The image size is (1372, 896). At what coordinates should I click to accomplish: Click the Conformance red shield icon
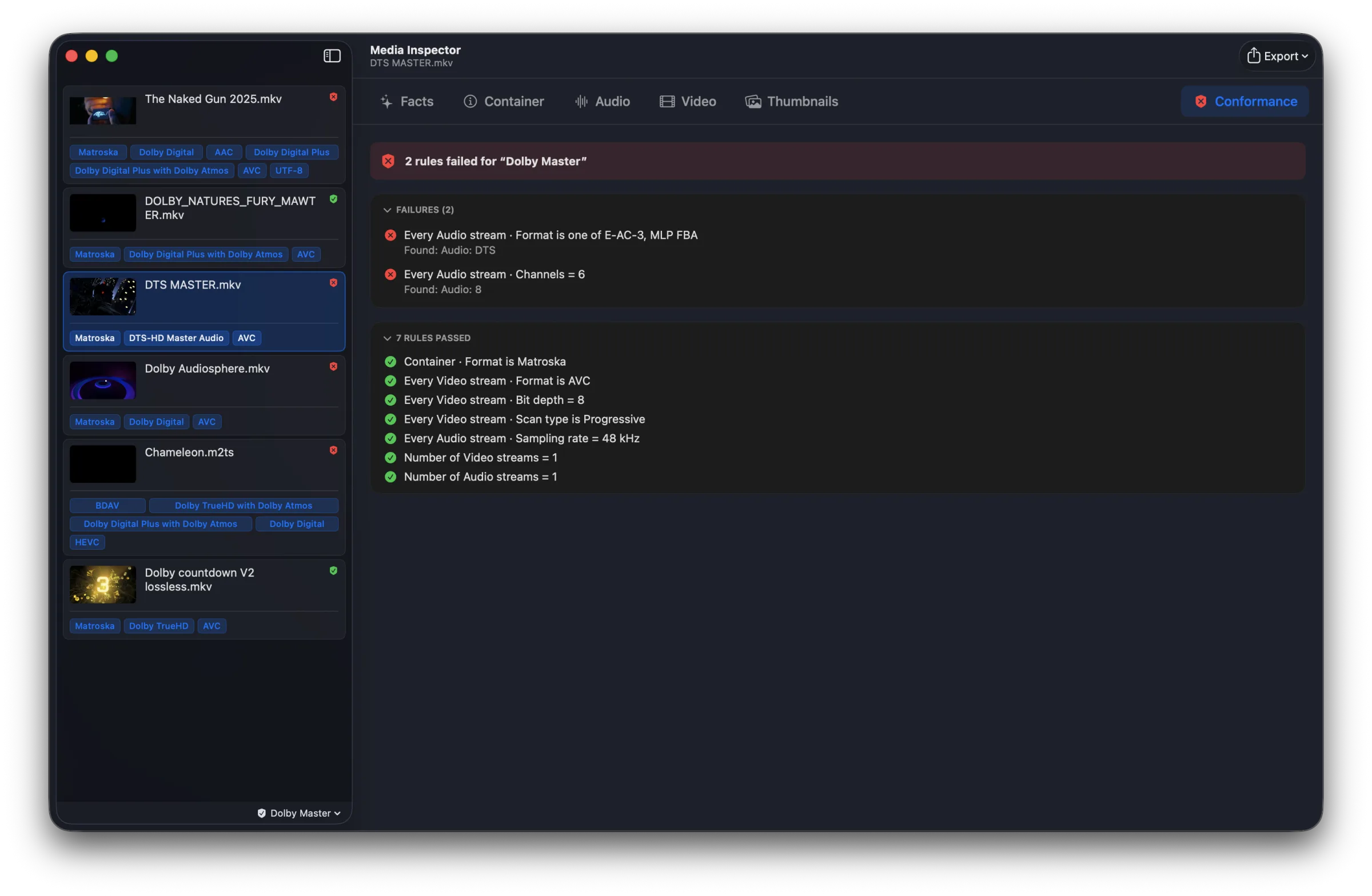click(1201, 101)
